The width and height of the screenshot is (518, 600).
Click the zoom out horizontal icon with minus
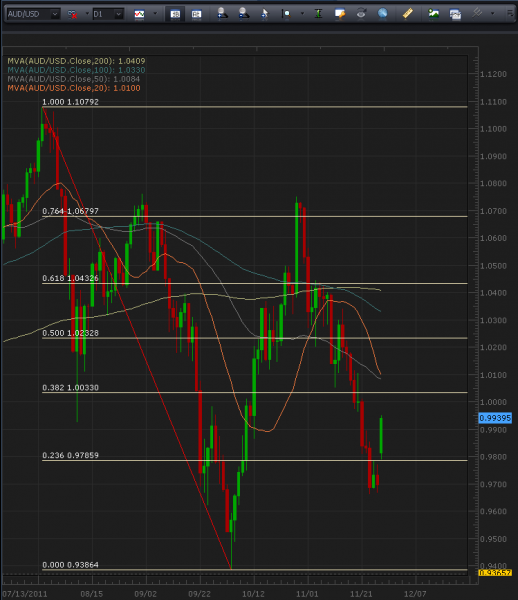(243, 14)
